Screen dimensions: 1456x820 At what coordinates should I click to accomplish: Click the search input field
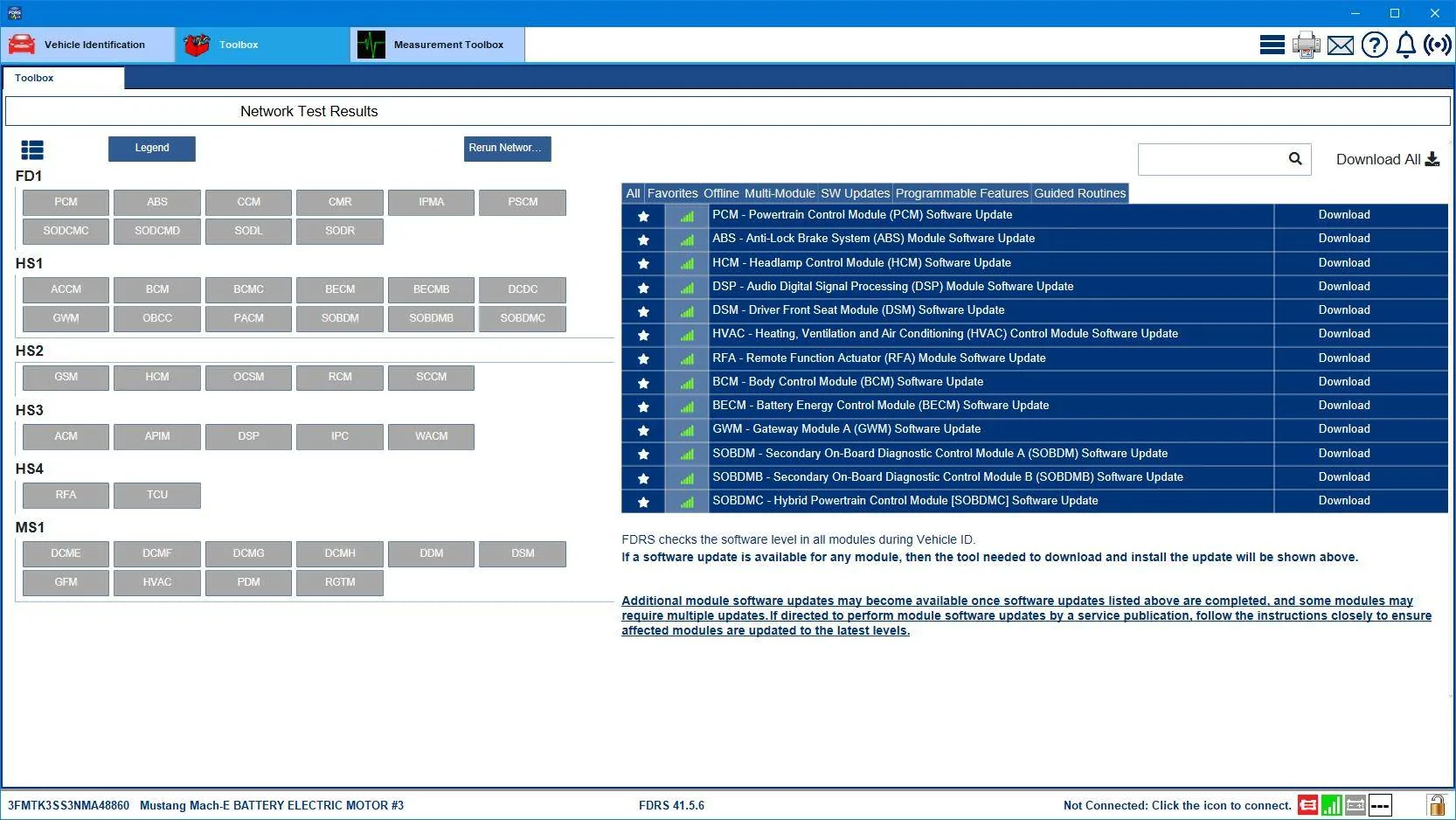pos(1210,159)
